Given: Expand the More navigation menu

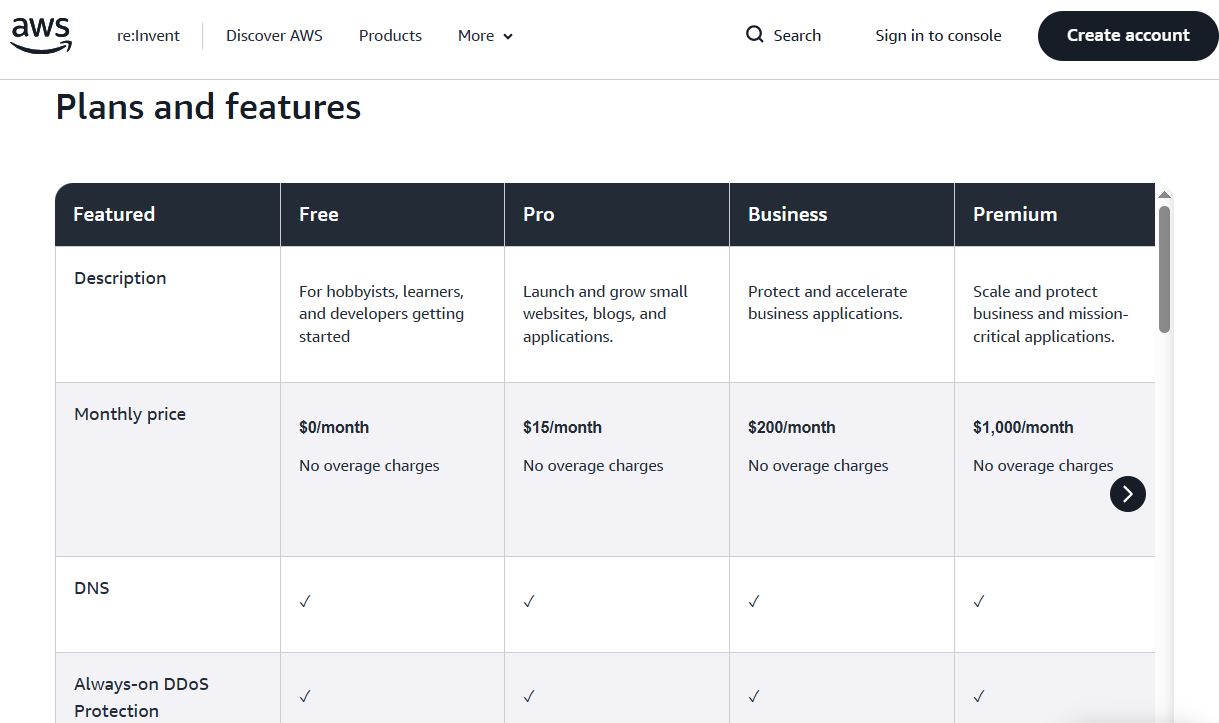Looking at the screenshot, I should click(x=484, y=35).
